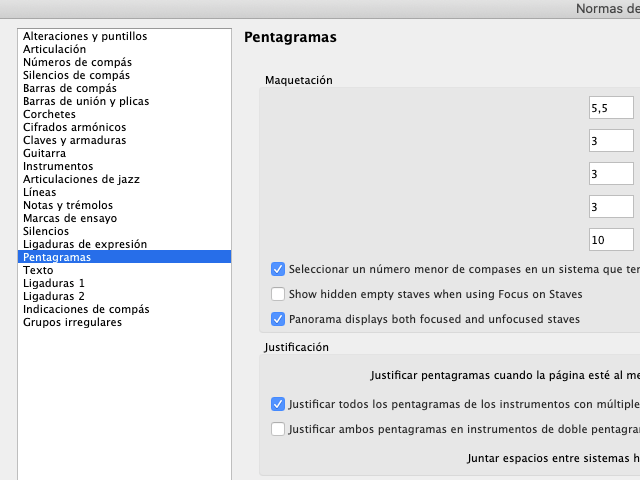Viewport: 640px width, 480px height.
Task: Select 'Ligaduras de expresión' item
Action: pyautogui.click(x=85, y=244)
